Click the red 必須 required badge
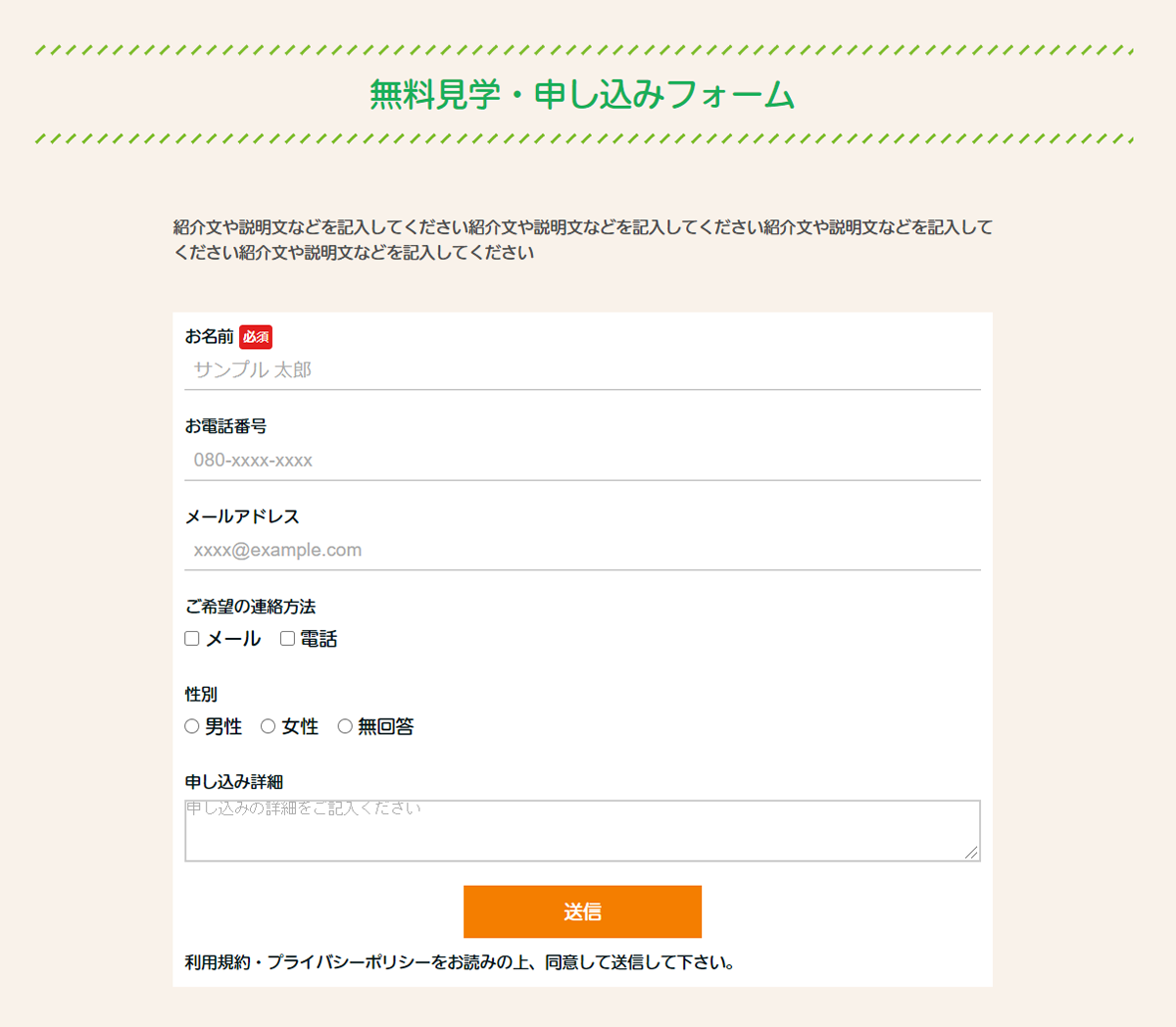Viewport: 1176px width, 1027px height. coord(256,337)
